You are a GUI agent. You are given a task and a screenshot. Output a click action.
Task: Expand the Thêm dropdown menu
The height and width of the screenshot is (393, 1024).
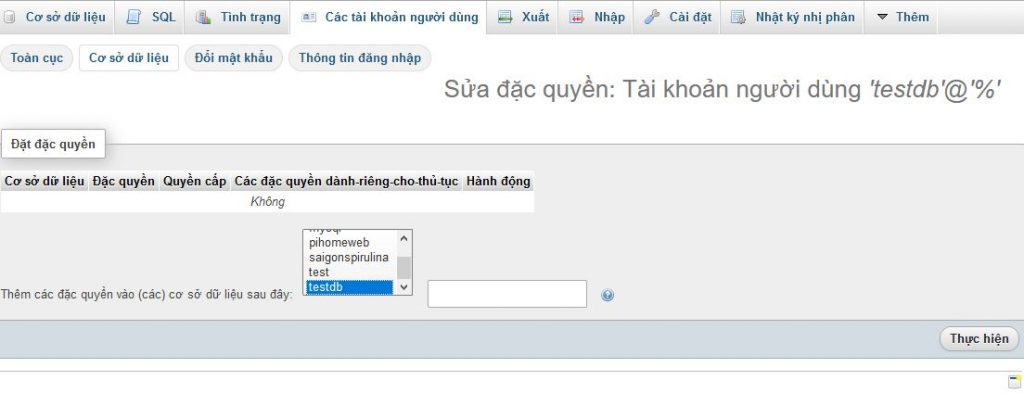point(901,17)
